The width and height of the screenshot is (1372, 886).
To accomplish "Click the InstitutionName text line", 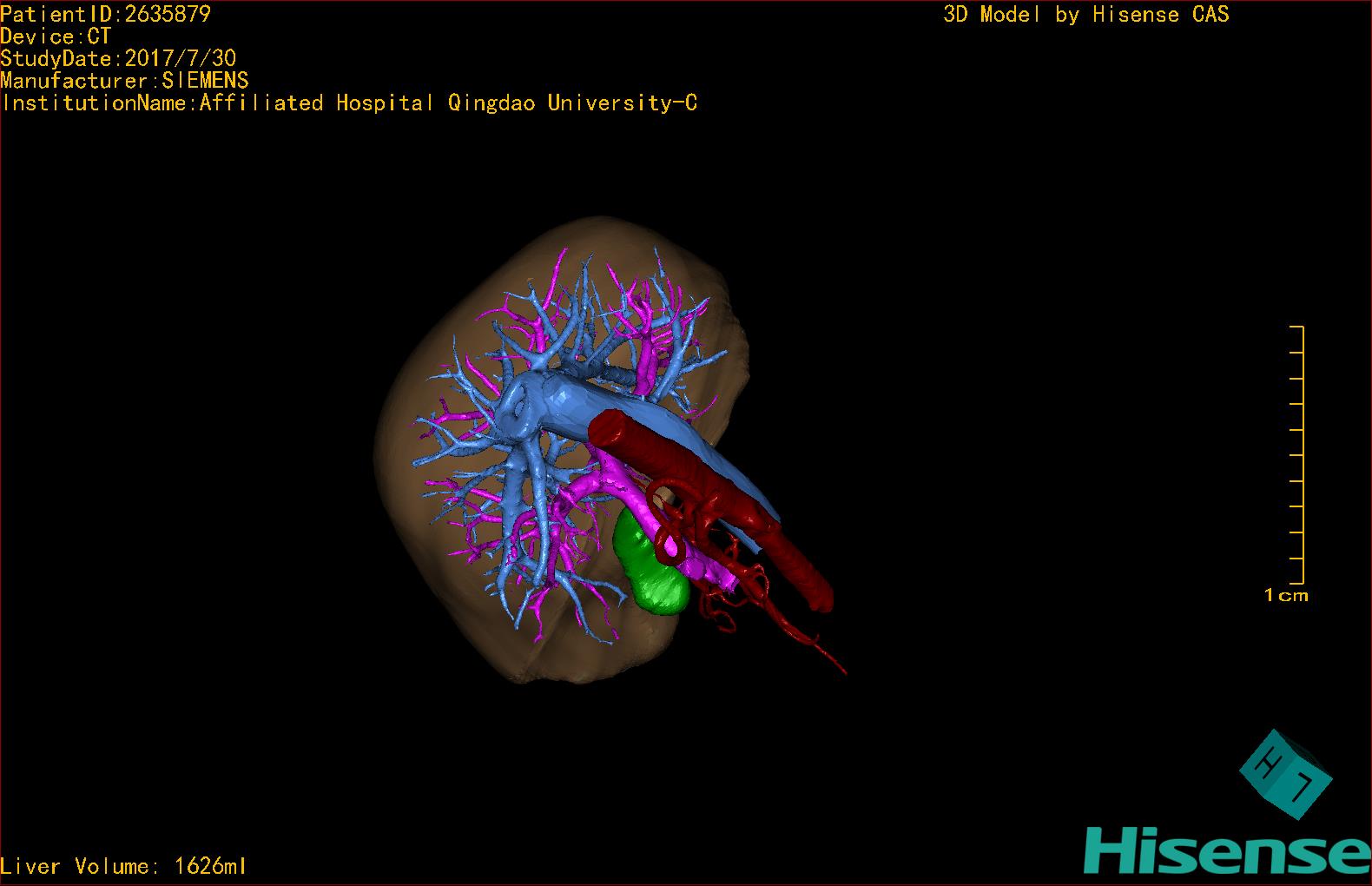I will [349, 103].
